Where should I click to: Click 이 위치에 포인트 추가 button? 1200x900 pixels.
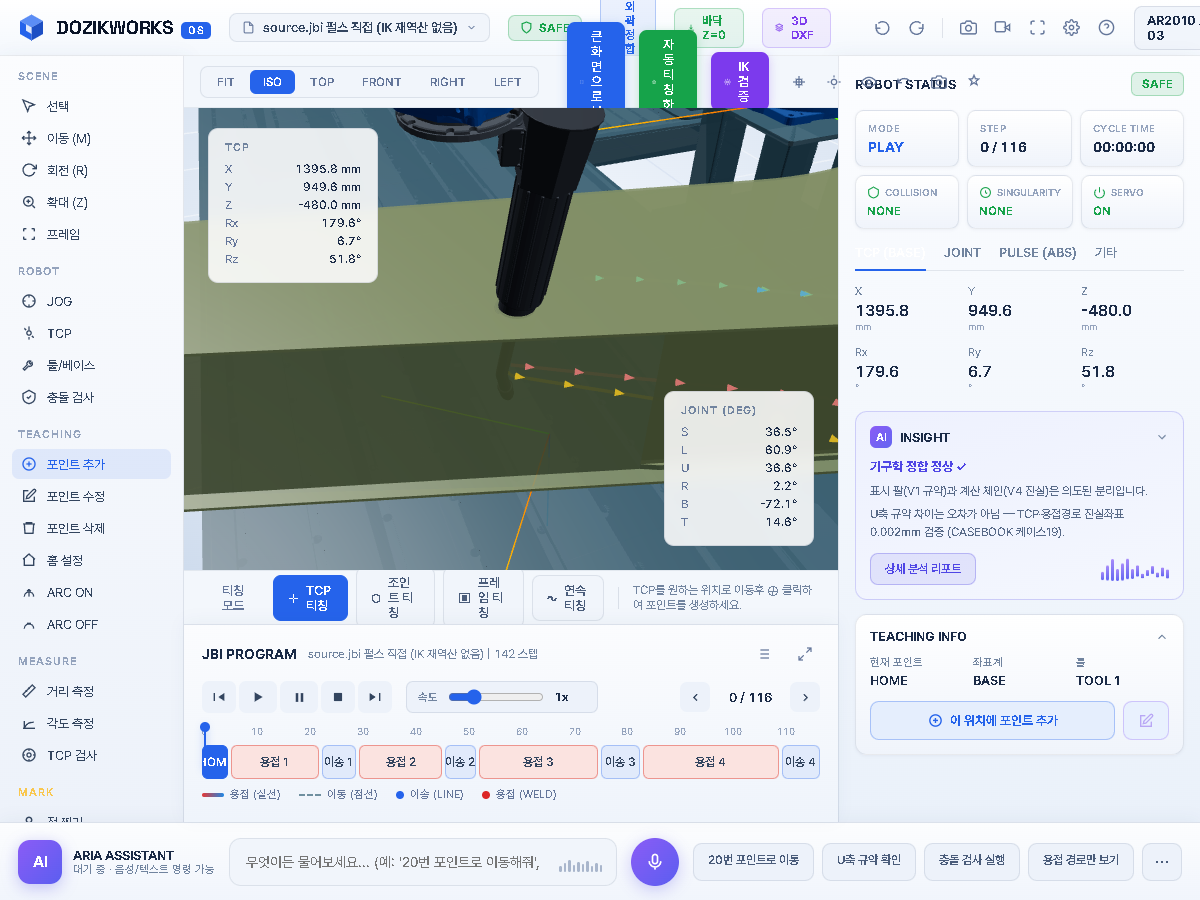tap(992, 720)
